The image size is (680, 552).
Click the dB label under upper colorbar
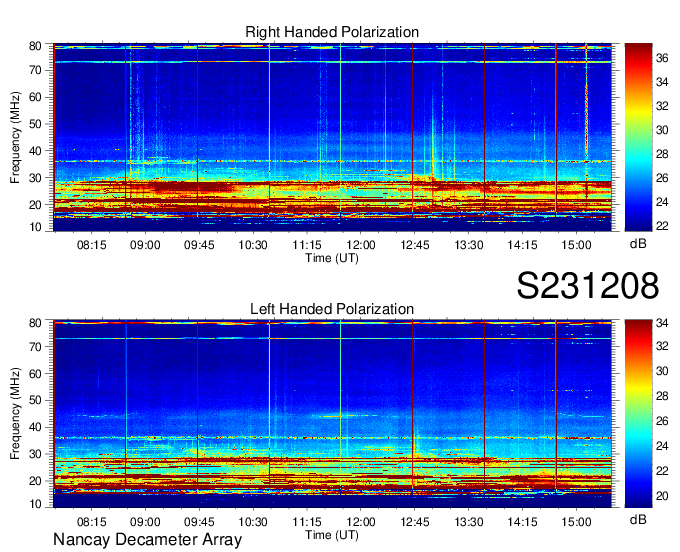[638, 244]
